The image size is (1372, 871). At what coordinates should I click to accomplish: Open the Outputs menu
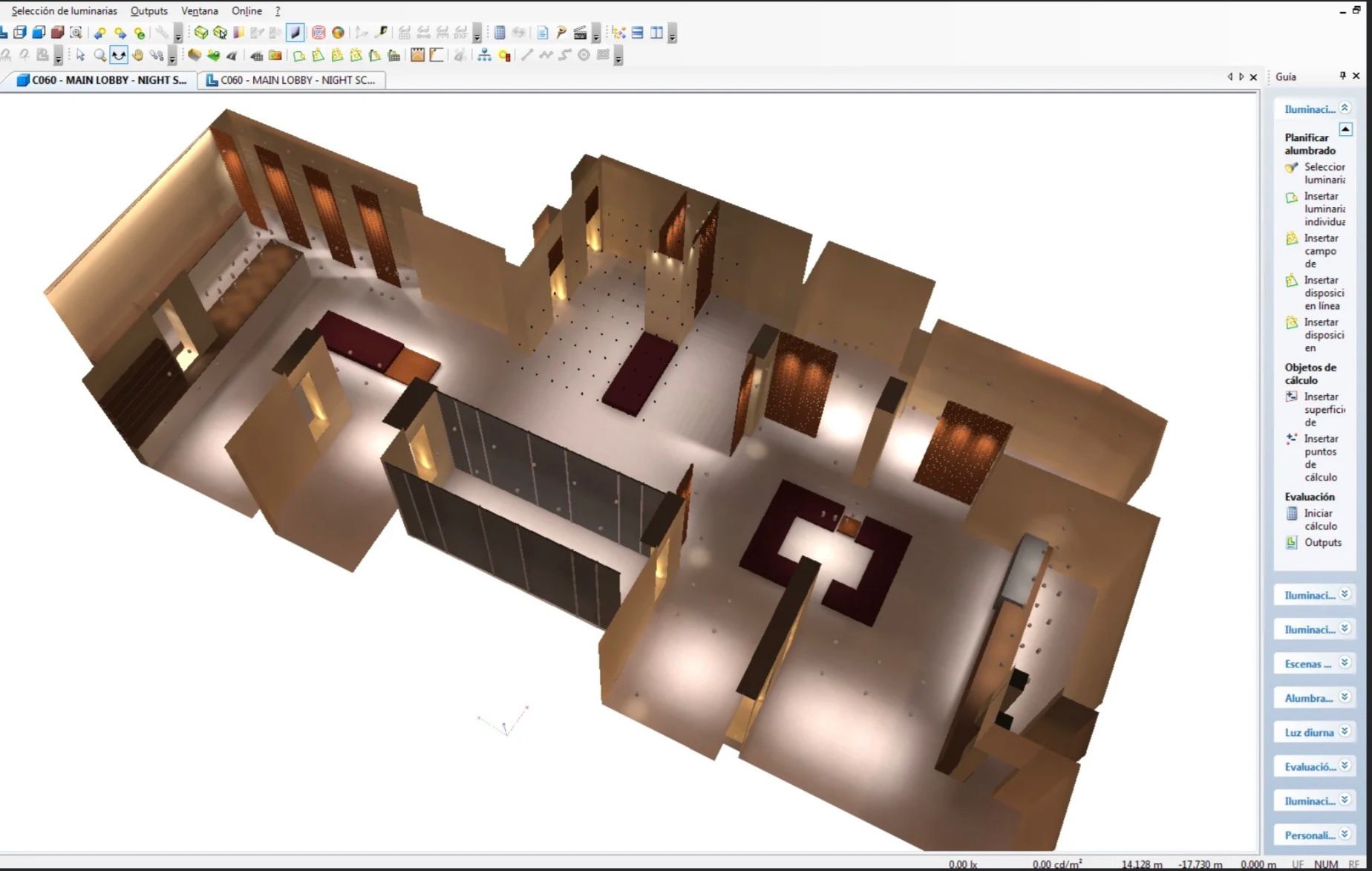click(149, 10)
